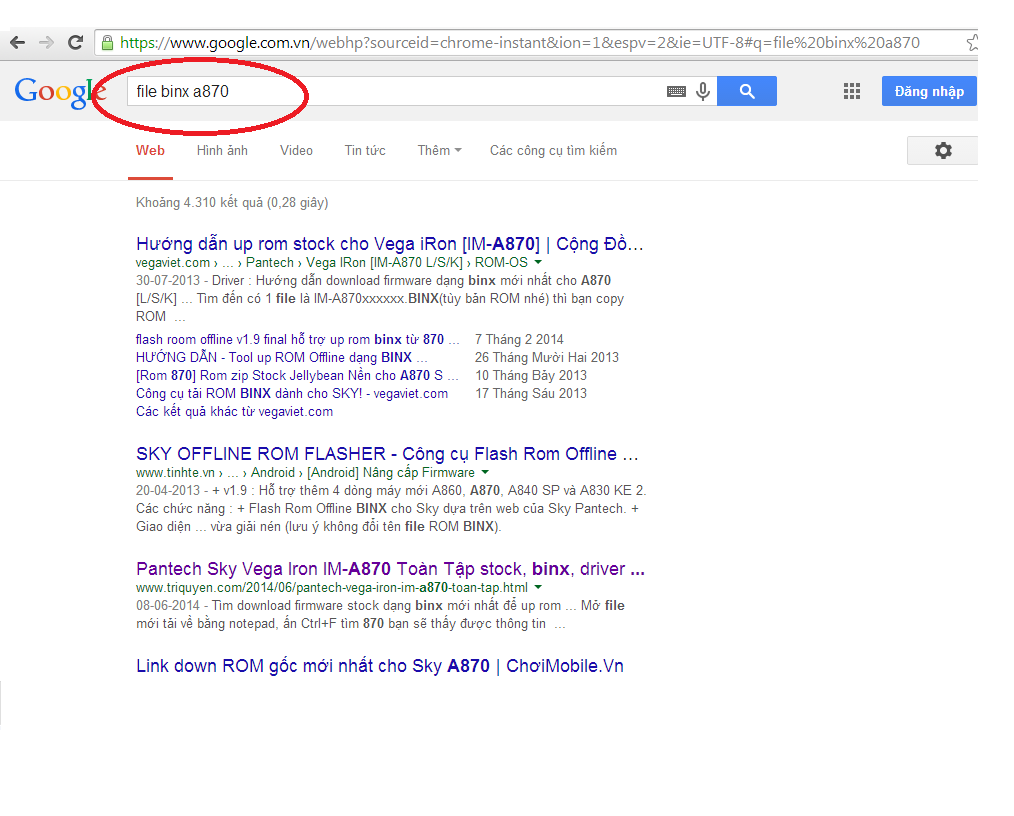1014x816 pixels.
Task: Click the Google logo
Action: (60, 92)
